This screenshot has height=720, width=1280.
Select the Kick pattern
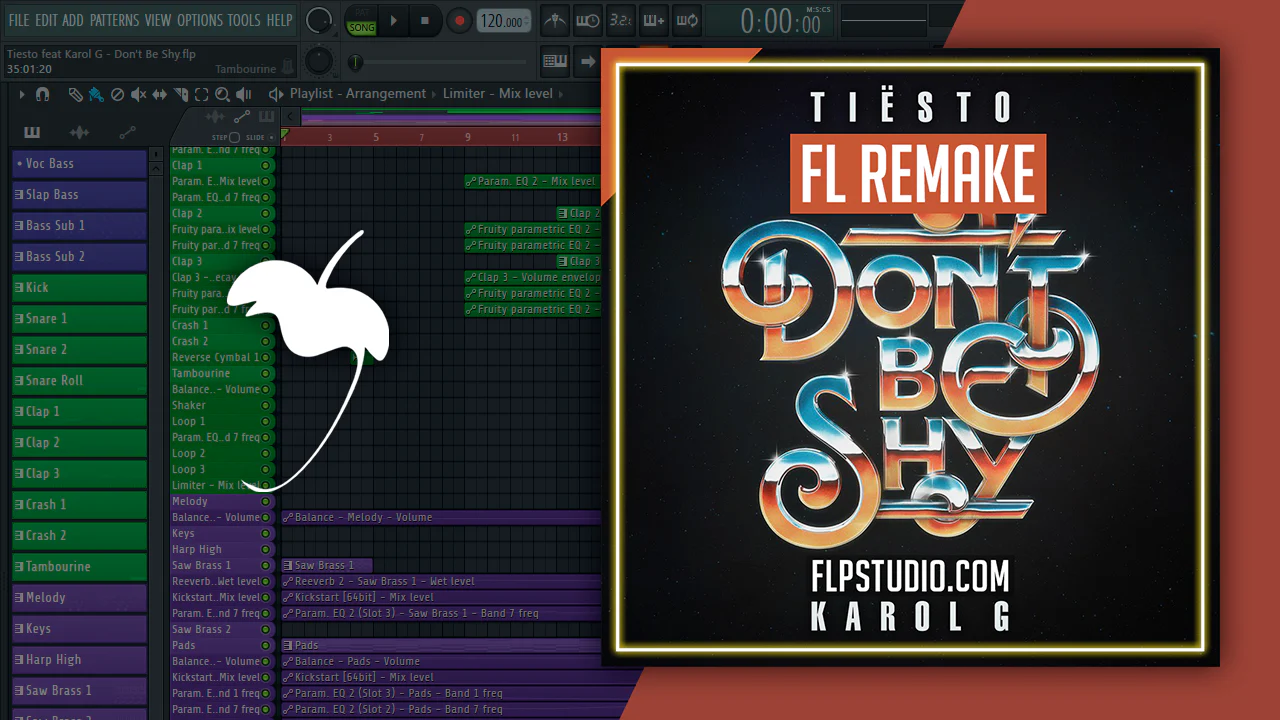click(80, 288)
